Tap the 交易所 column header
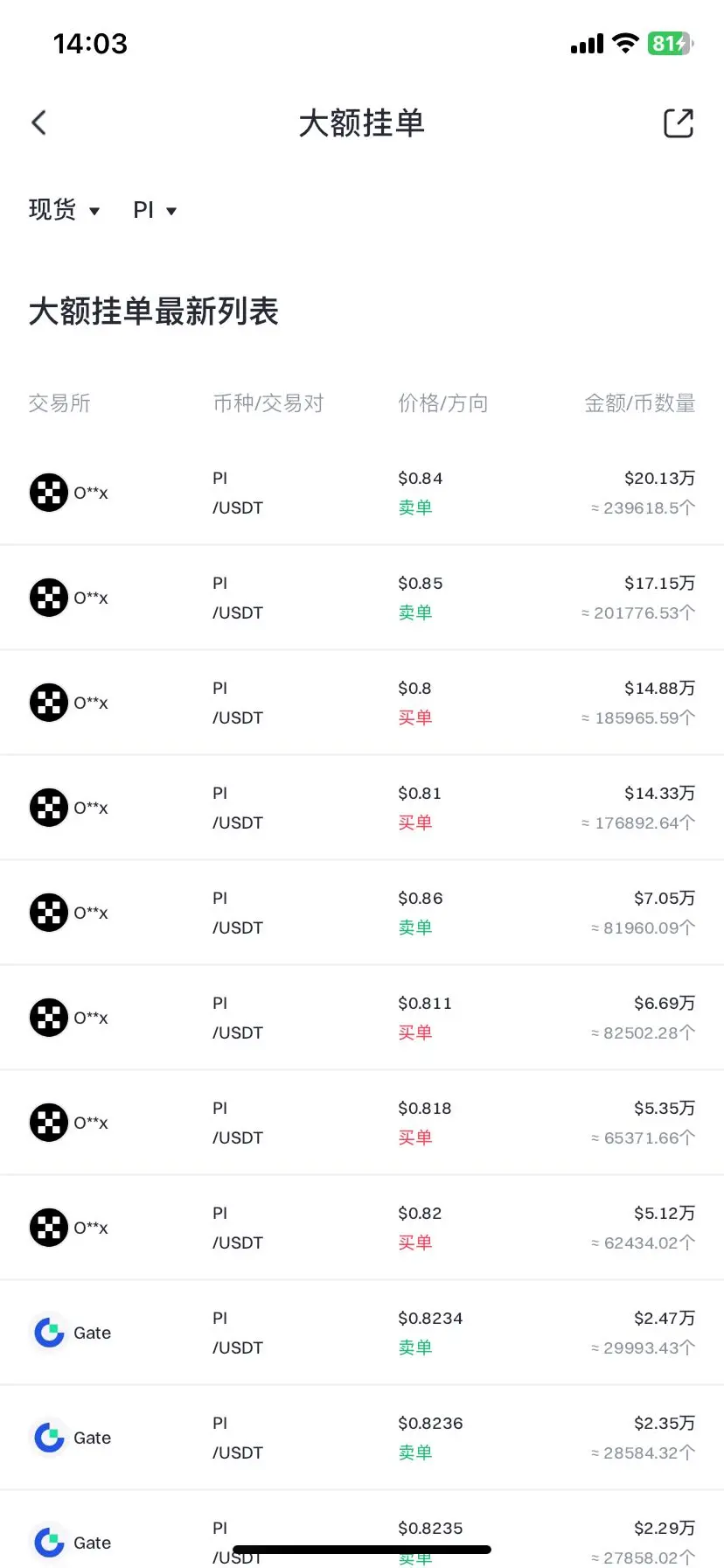 pos(59,403)
